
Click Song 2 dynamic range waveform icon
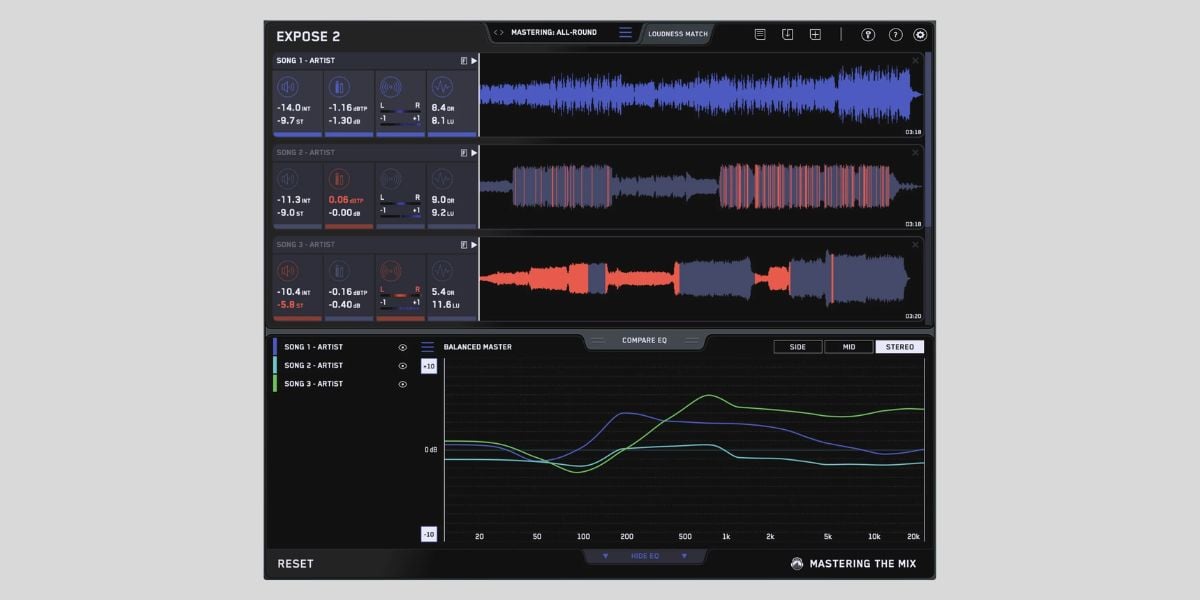(x=441, y=179)
